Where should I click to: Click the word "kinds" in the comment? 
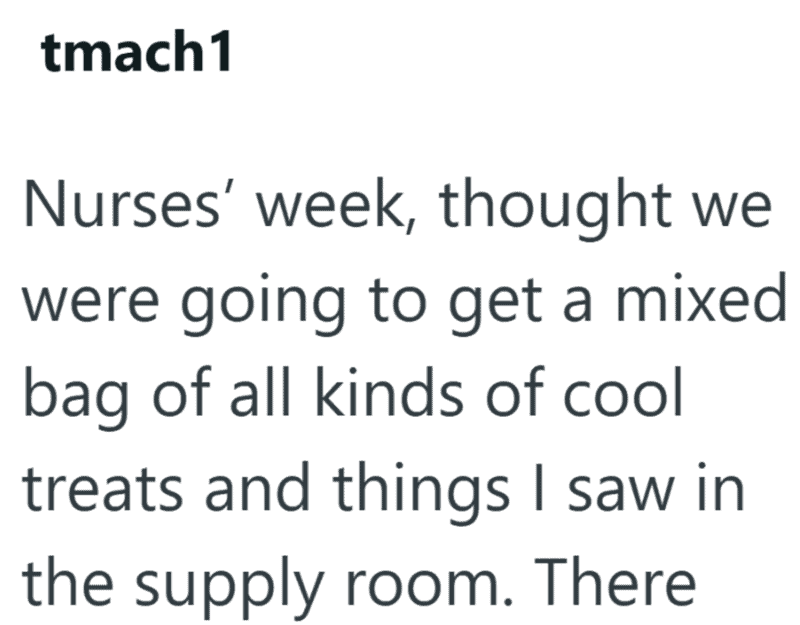click(x=390, y=390)
